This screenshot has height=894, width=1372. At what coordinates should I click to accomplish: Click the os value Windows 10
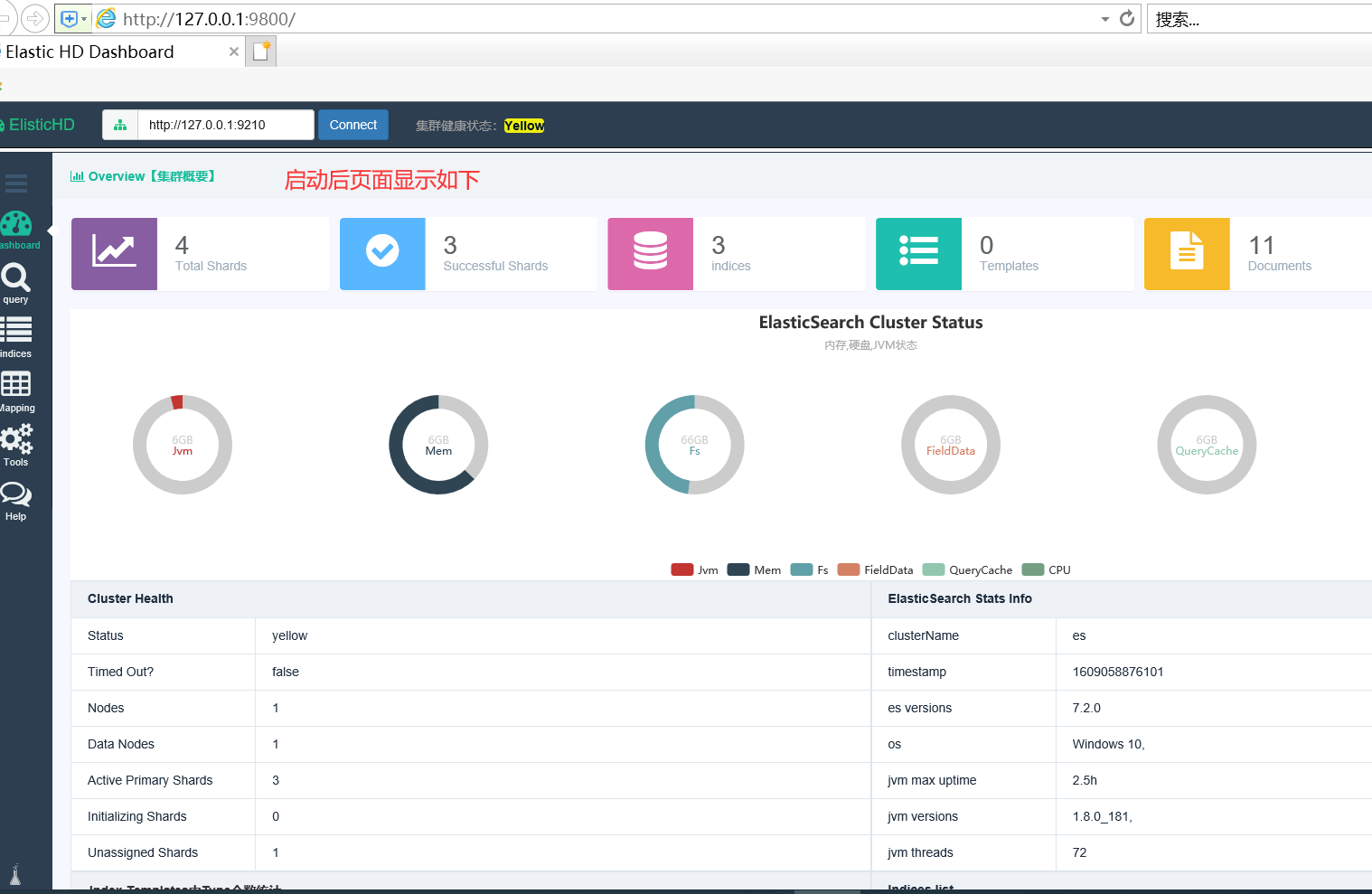click(x=1108, y=744)
